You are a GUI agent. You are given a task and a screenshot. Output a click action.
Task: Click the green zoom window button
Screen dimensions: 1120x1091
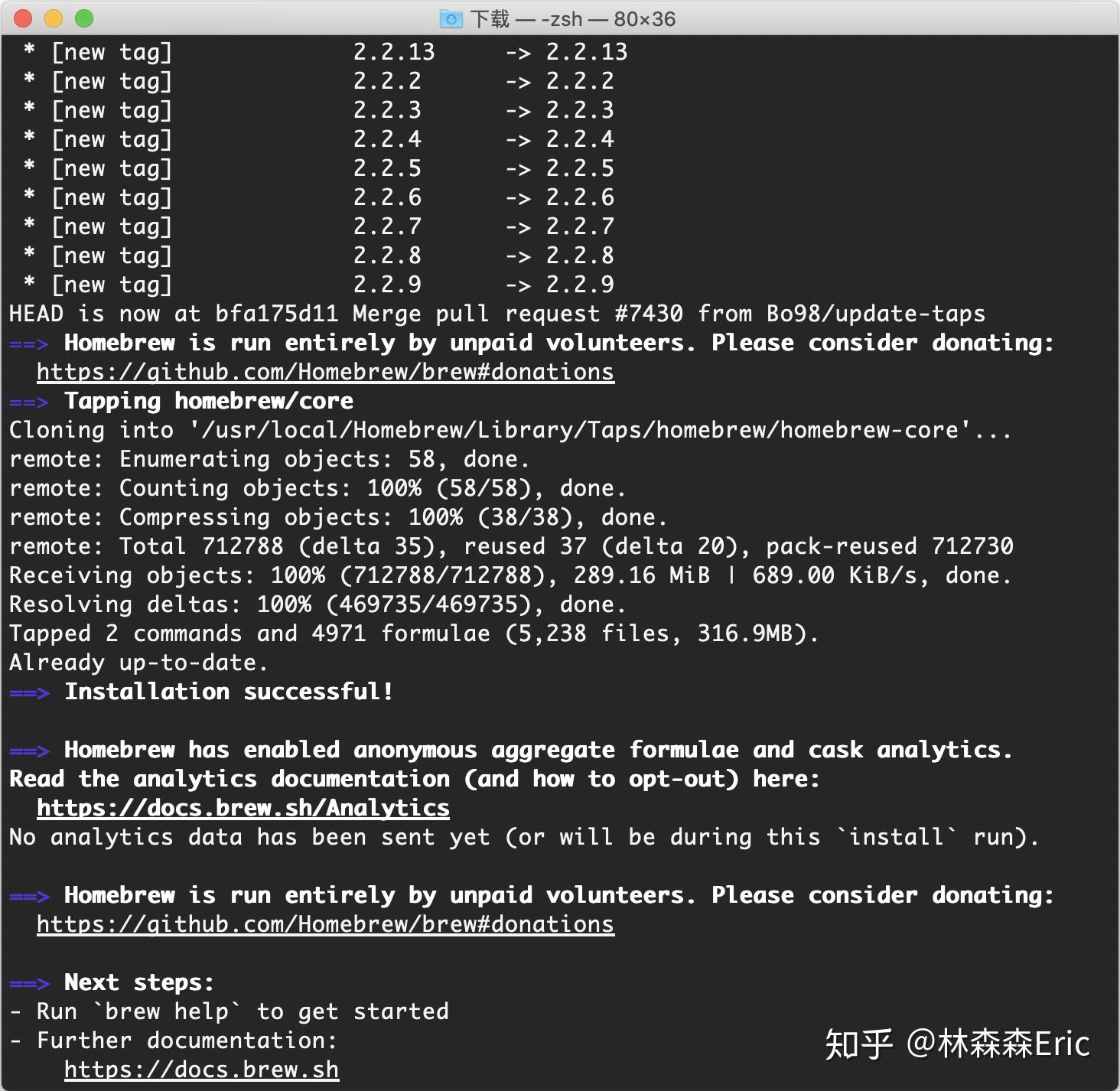84,18
